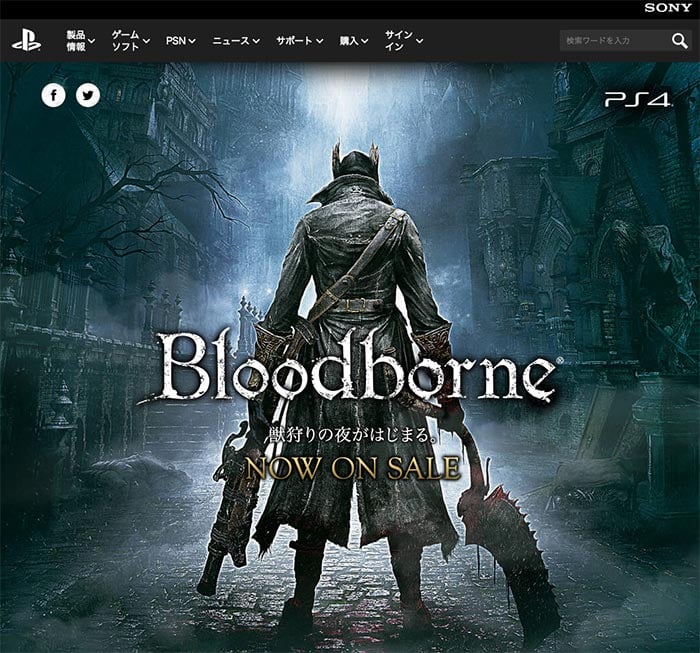Open the 製品情報 menu

pos(81,41)
